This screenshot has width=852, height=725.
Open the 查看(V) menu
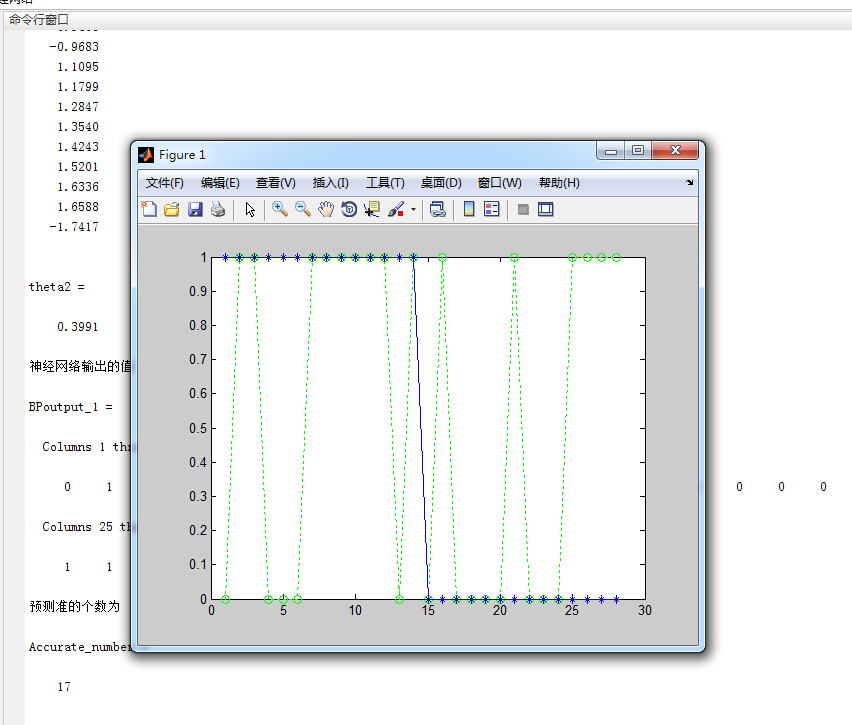pos(275,183)
